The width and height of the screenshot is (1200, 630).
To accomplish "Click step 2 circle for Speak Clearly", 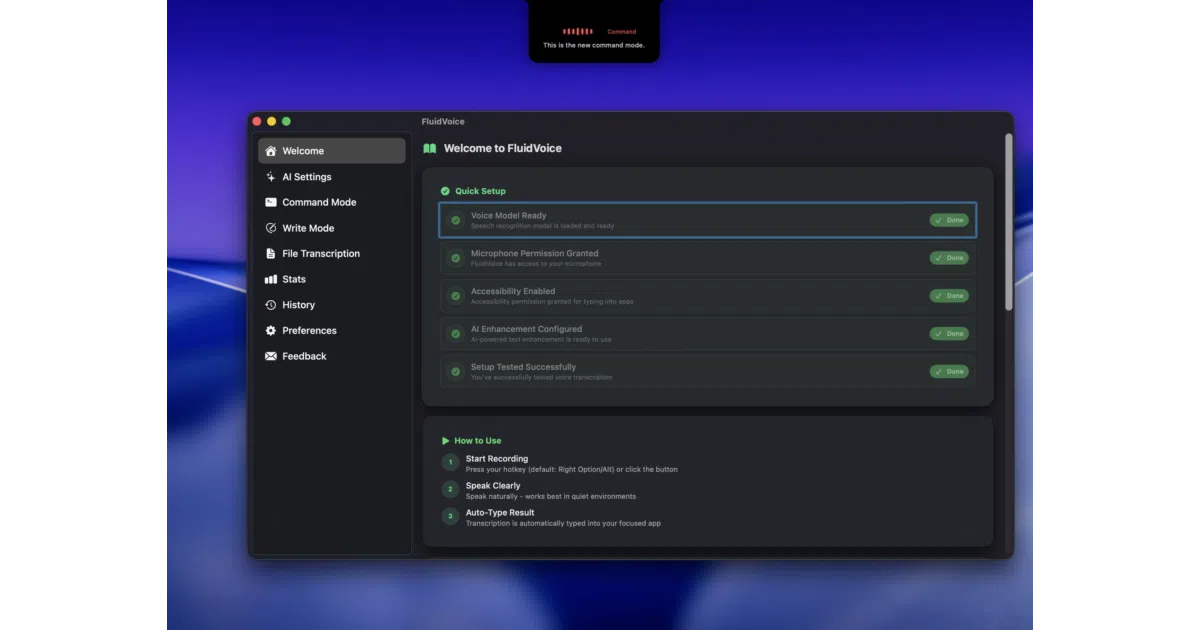I will click(451, 490).
